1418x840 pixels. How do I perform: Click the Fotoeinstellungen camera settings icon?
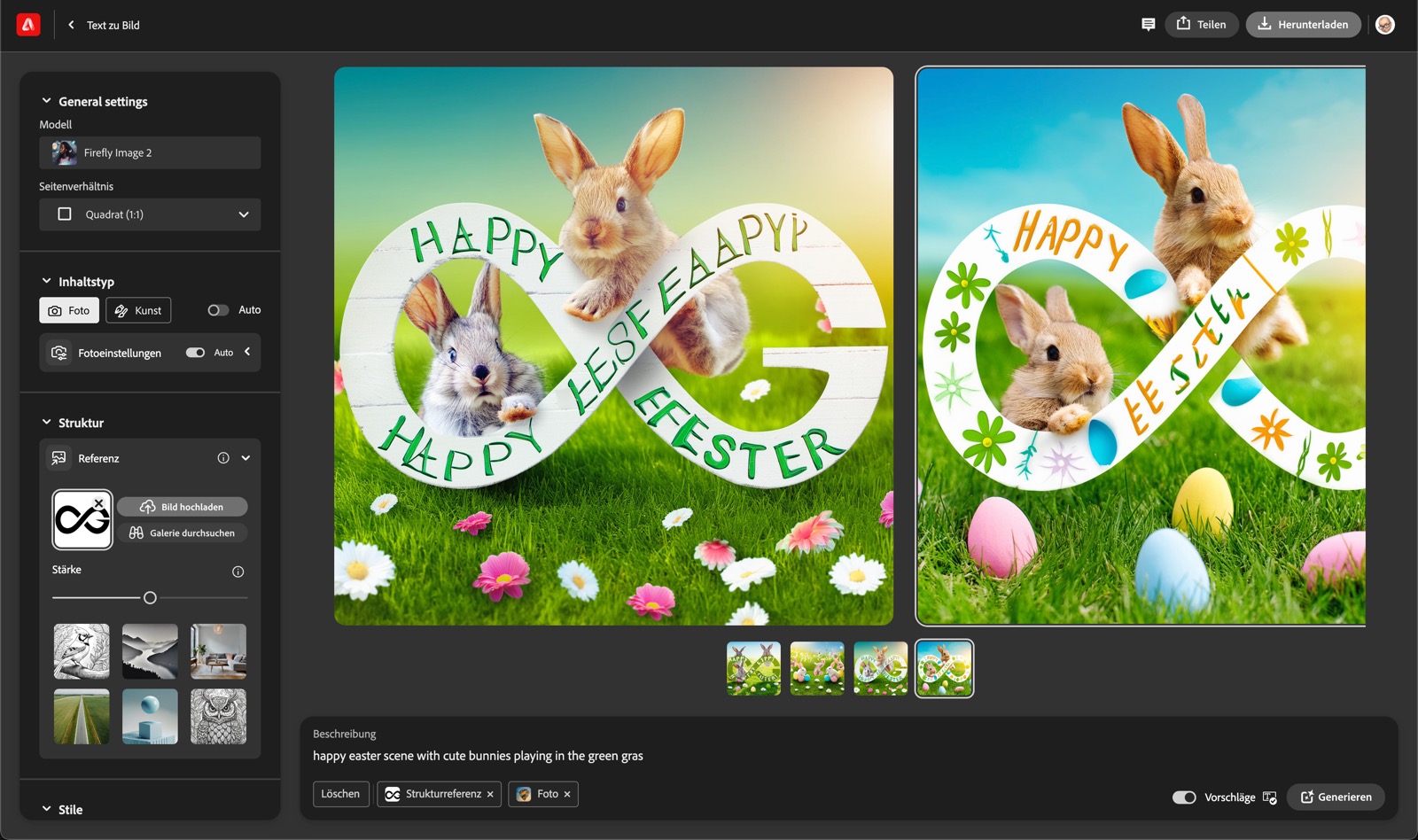pyautogui.click(x=59, y=353)
